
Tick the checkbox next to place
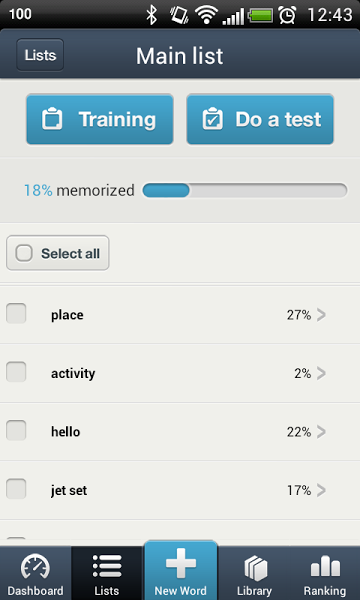click(x=16, y=314)
